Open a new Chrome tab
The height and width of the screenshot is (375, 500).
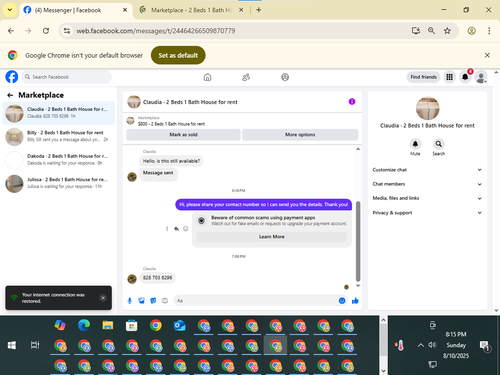(259, 10)
